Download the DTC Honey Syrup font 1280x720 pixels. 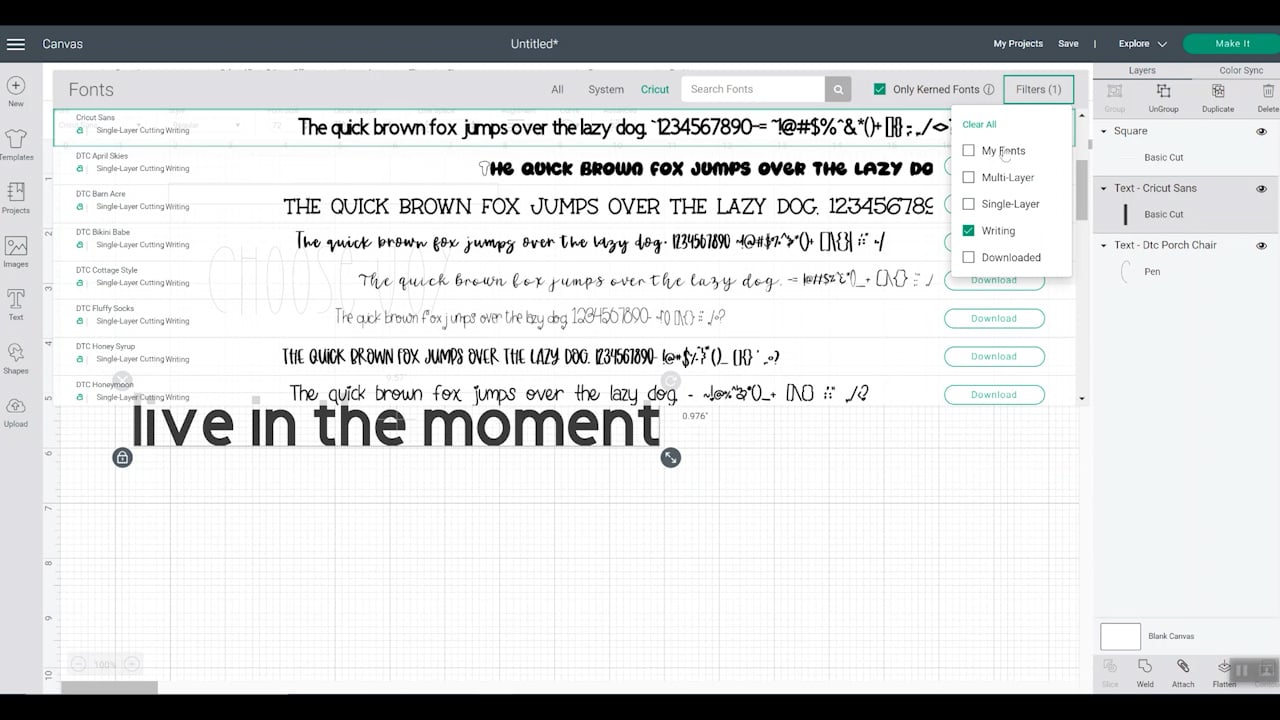[994, 356]
